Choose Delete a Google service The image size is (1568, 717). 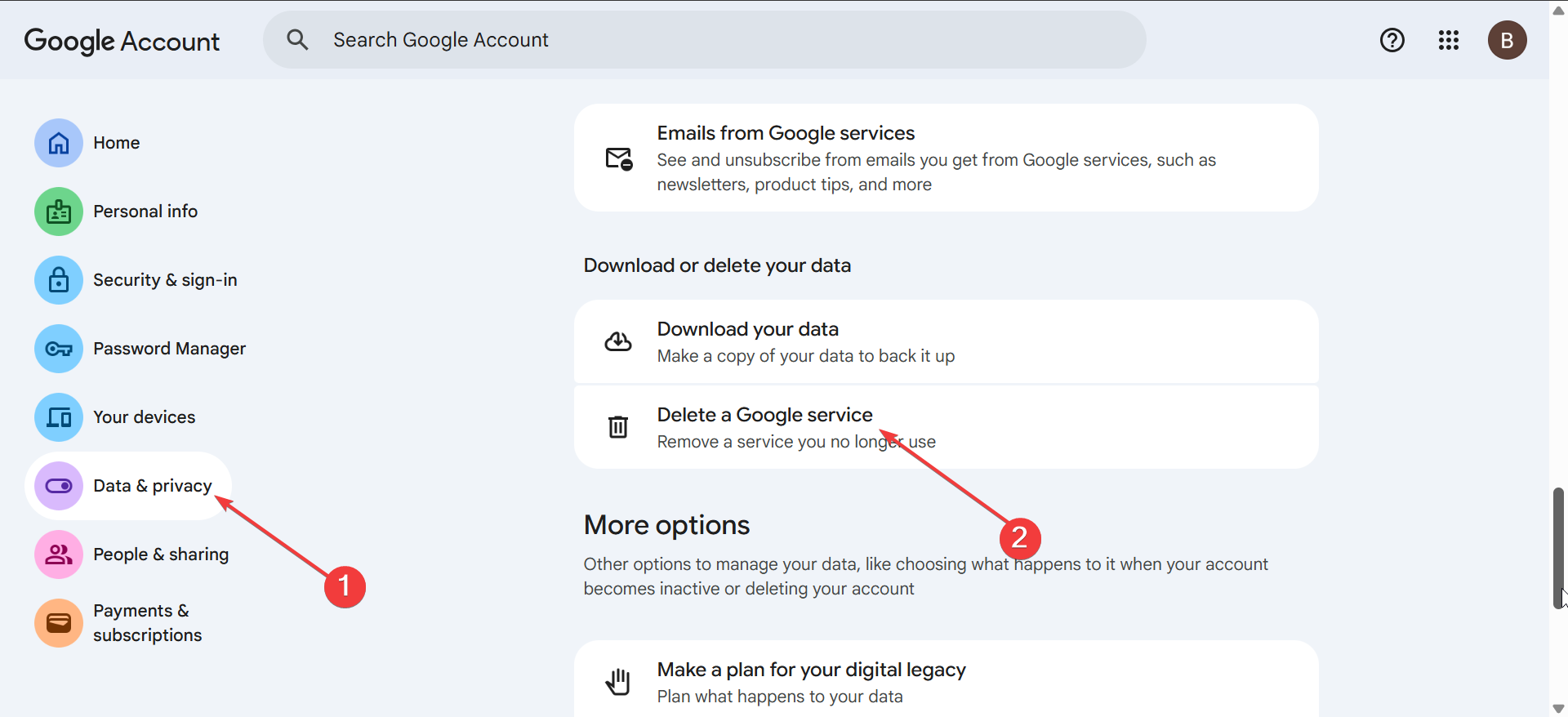tap(946, 427)
